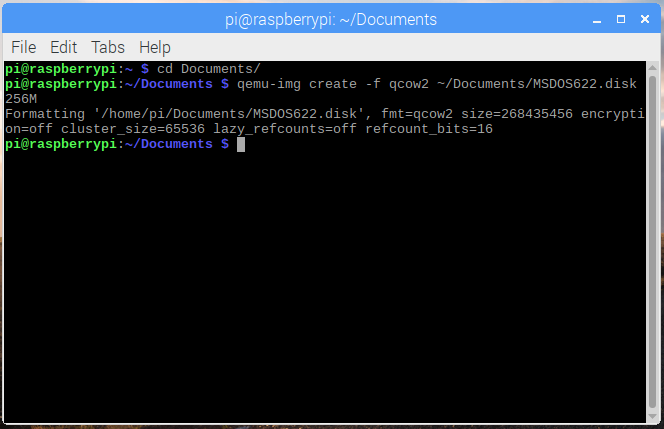Open the File menu

coord(24,47)
